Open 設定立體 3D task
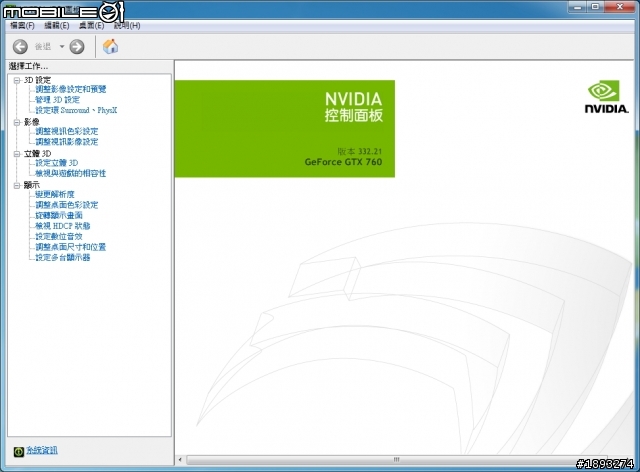640x472 pixels. (x=57, y=163)
